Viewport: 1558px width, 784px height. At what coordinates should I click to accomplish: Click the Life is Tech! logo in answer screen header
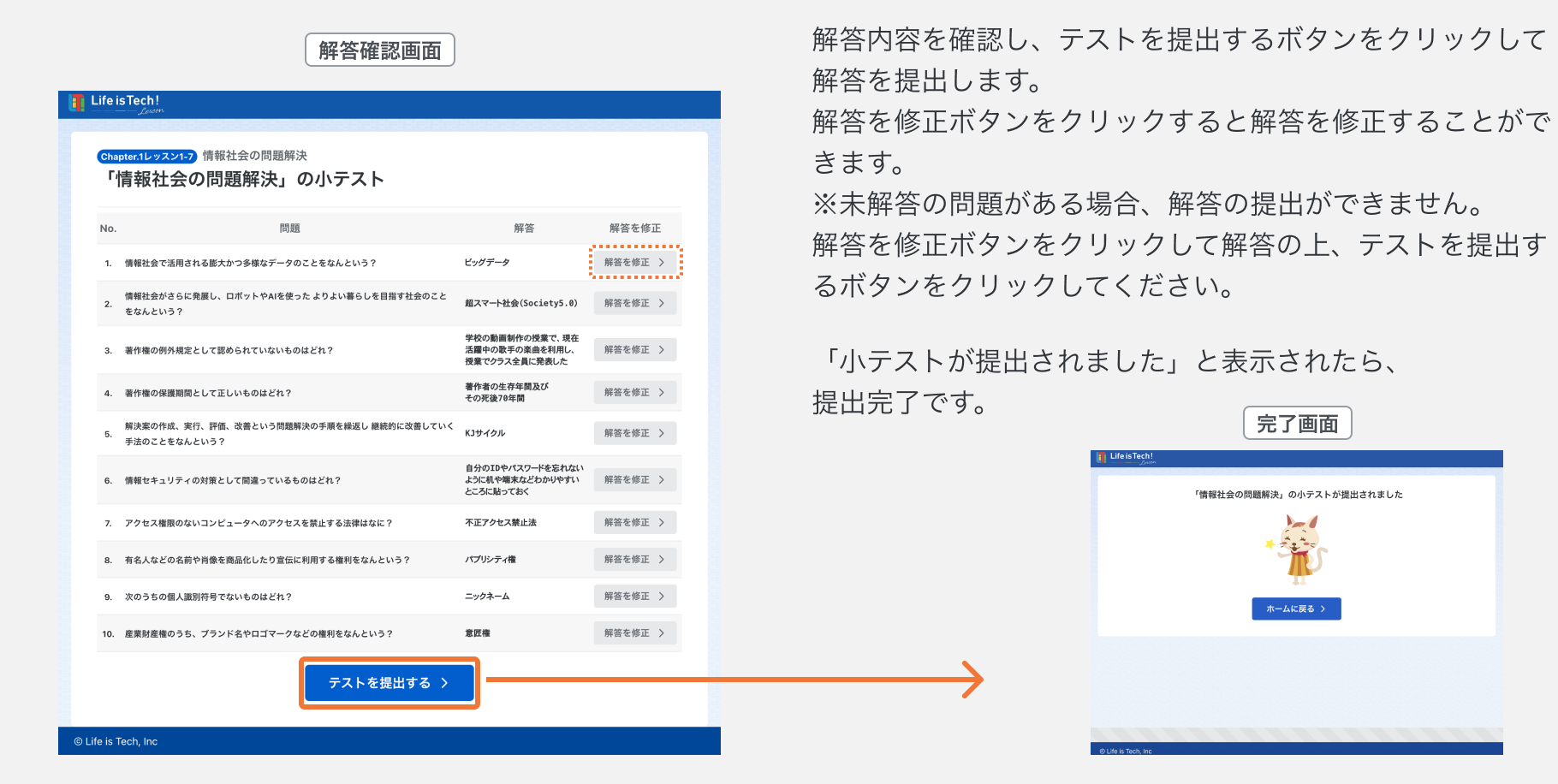click(x=116, y=104)
